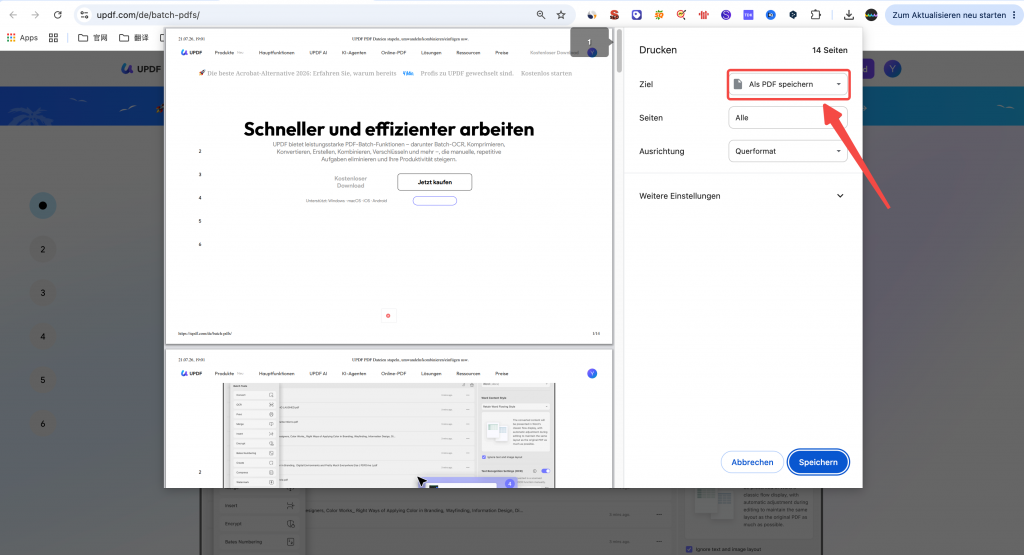Open the red audio bars extension
This screenshot has height=555, width=1024.
point(703,14)
